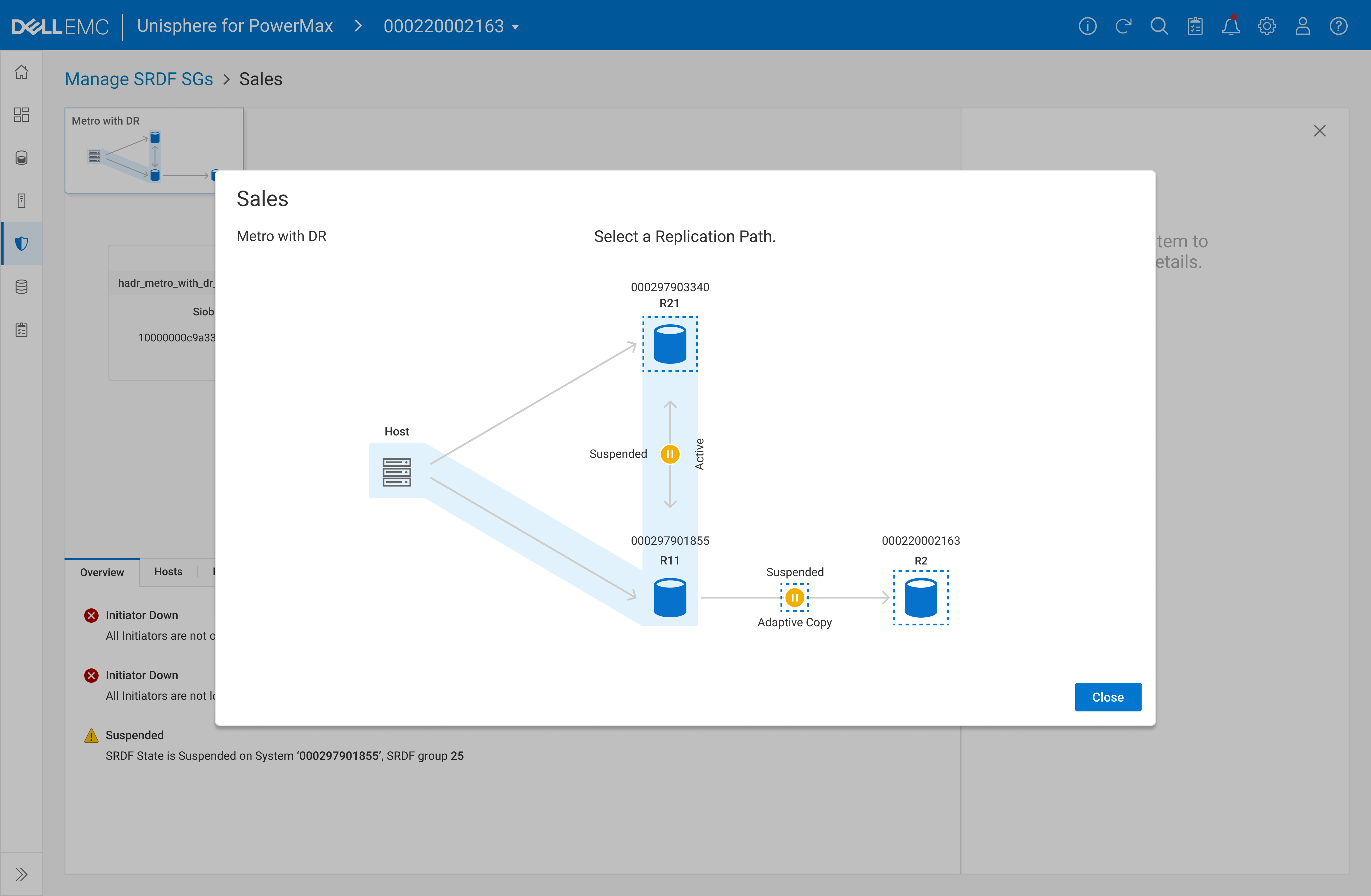Screen dimensions: 1371x896
Task: Click the Metro suspended pause icon
Action: click(x=669, y=454)
